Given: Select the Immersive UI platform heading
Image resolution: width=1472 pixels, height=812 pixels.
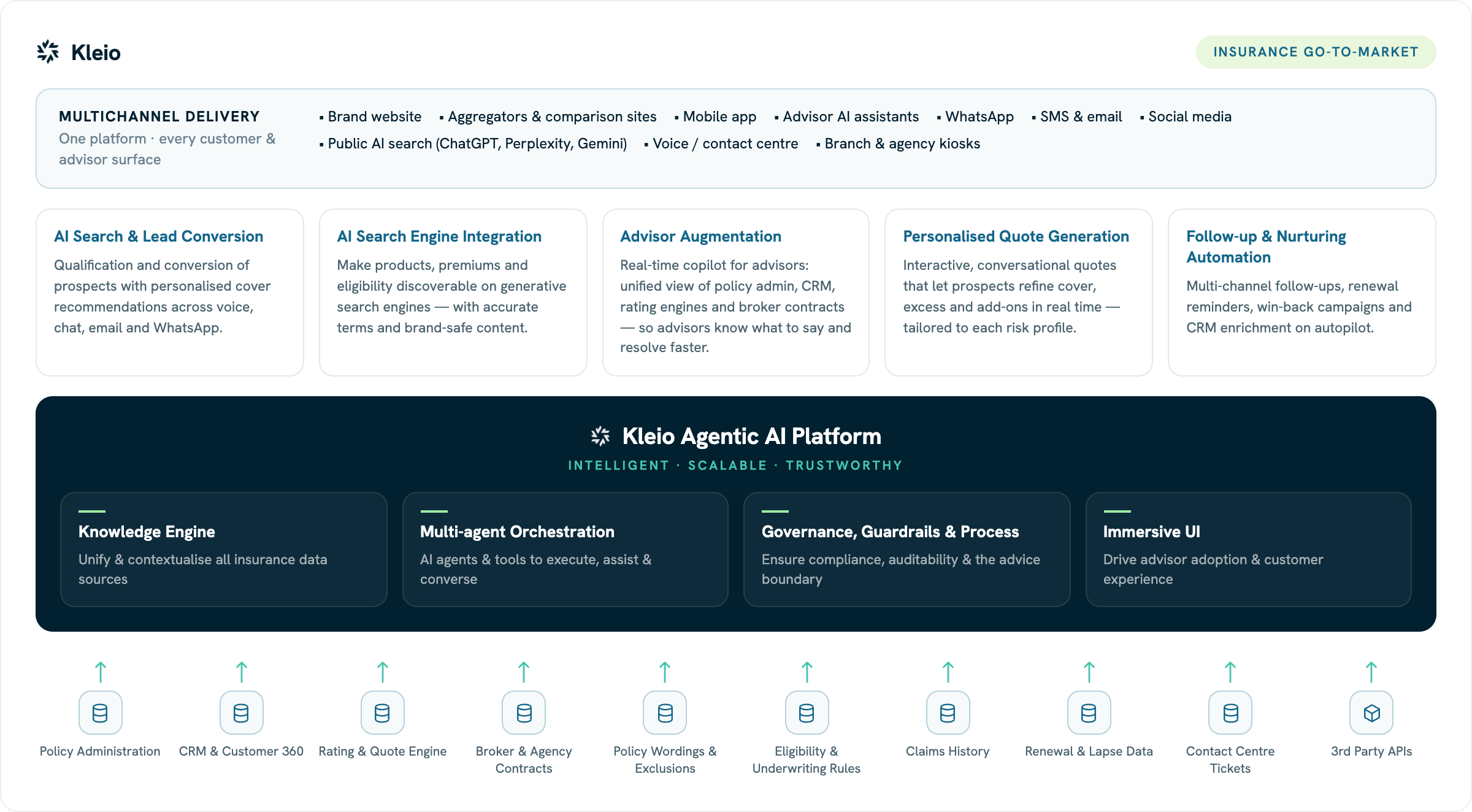Looking at the screenshot, I should click(1151, 532).
